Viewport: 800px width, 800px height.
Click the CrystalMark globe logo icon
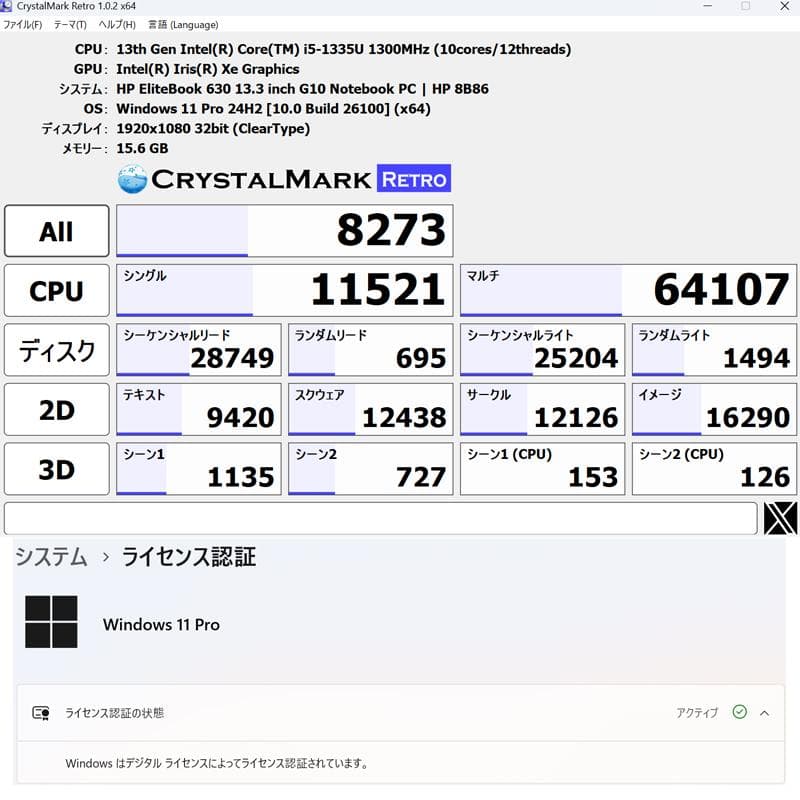(134, 178)
